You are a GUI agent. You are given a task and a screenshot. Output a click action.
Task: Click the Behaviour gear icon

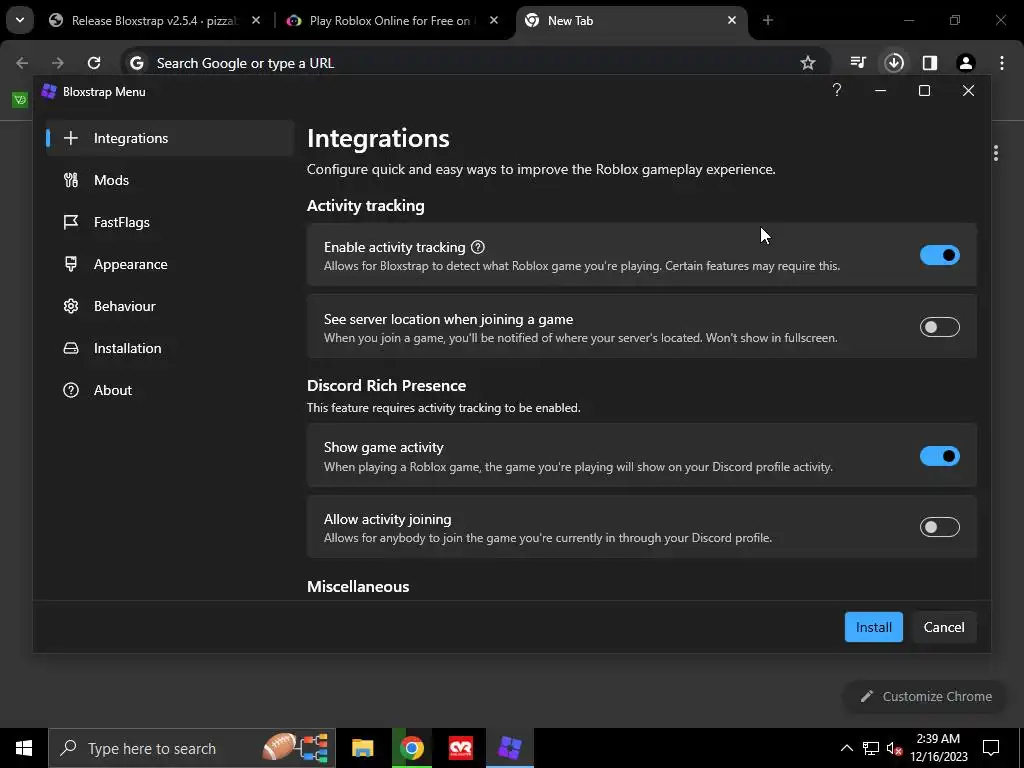[x=71, y=306]
